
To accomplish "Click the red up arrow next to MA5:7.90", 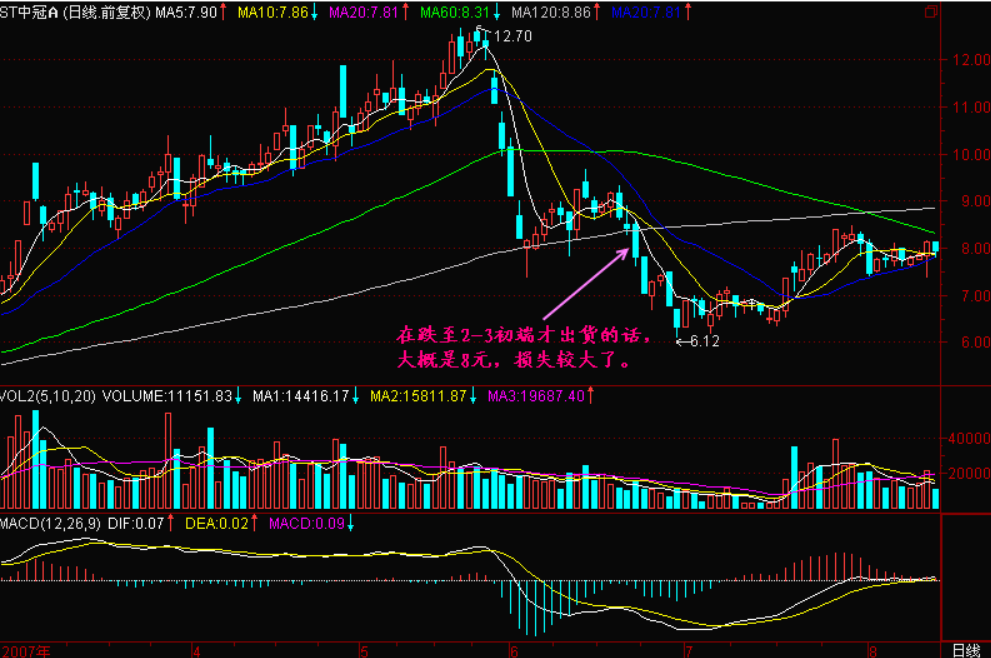I will coord(221,12).
